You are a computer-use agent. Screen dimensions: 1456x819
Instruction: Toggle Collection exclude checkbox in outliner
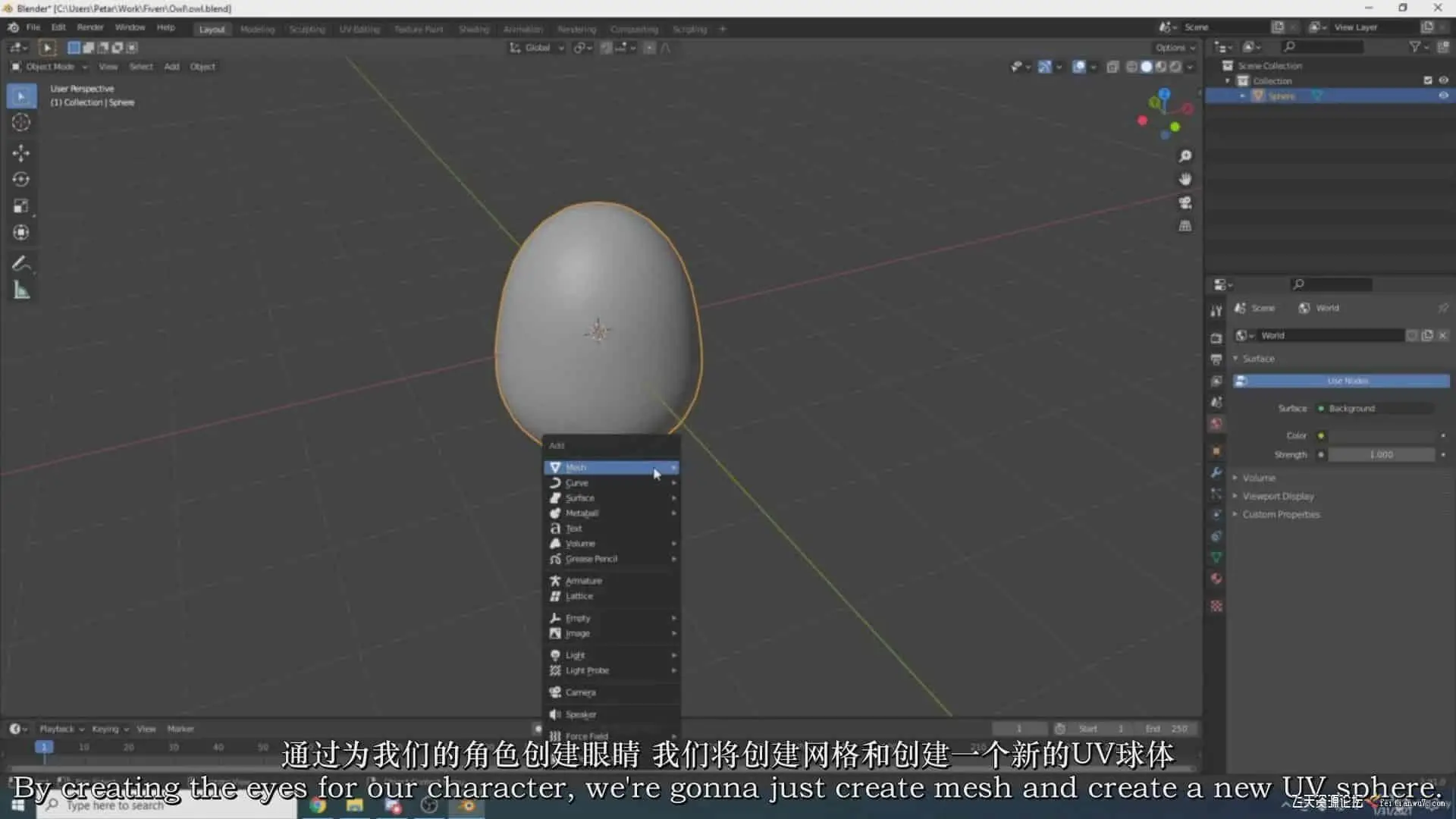coord(1428,80)
